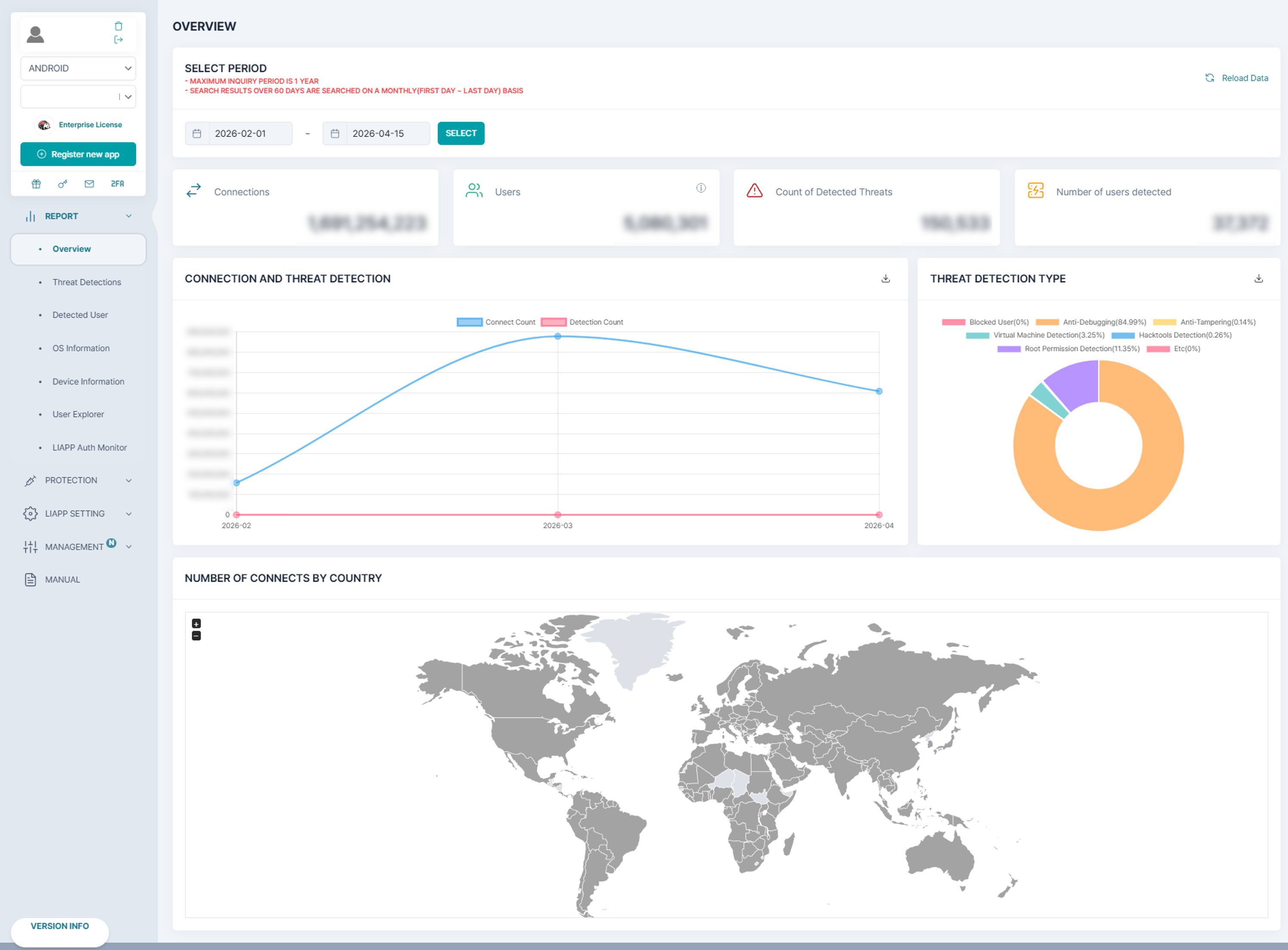Click the logout icon in the profile card
The height and width of the screenshot is (950, 1288).
coord(118,40)
